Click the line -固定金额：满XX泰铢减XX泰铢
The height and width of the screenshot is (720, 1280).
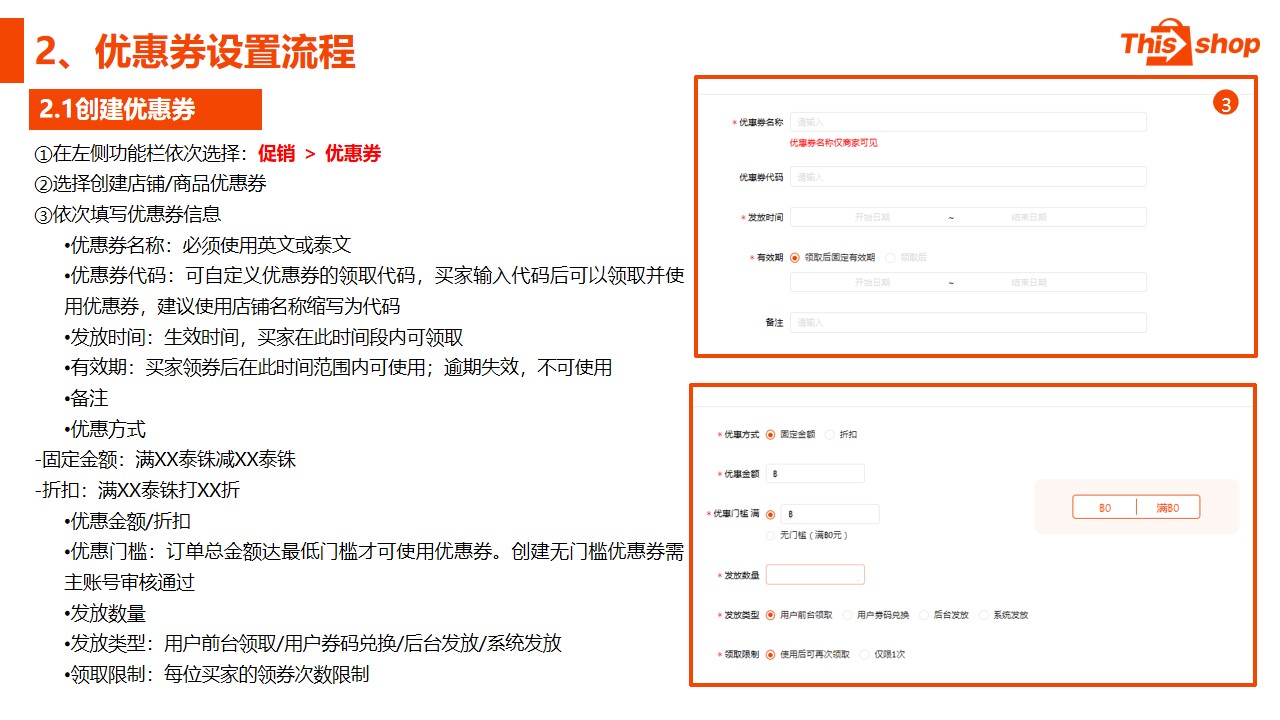coord(166,460)
